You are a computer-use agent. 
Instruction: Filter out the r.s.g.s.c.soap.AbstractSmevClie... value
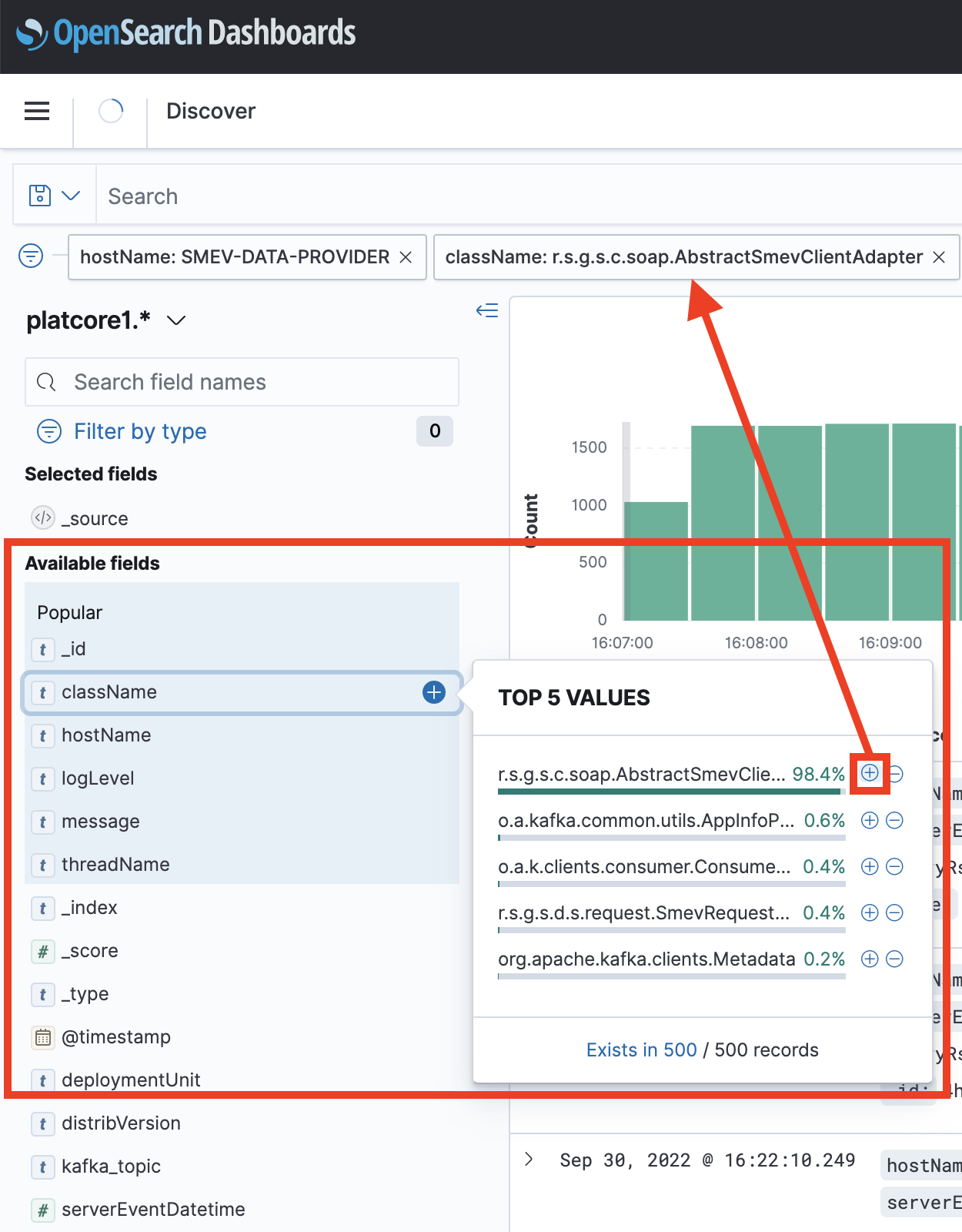pos(894,774)
